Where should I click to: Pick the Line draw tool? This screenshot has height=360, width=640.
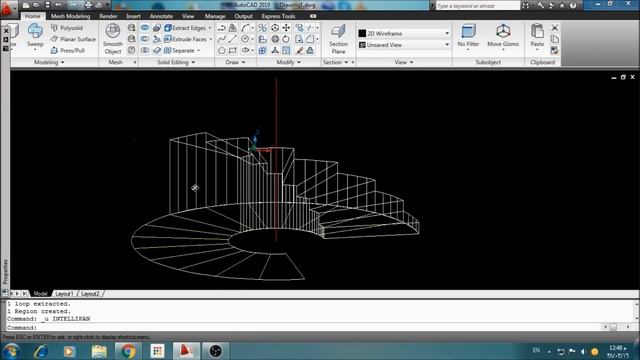233,39
